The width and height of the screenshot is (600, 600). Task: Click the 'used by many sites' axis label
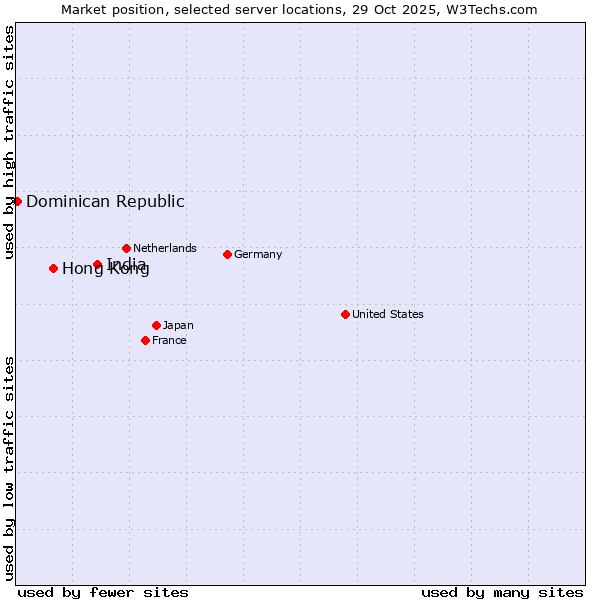502,592
